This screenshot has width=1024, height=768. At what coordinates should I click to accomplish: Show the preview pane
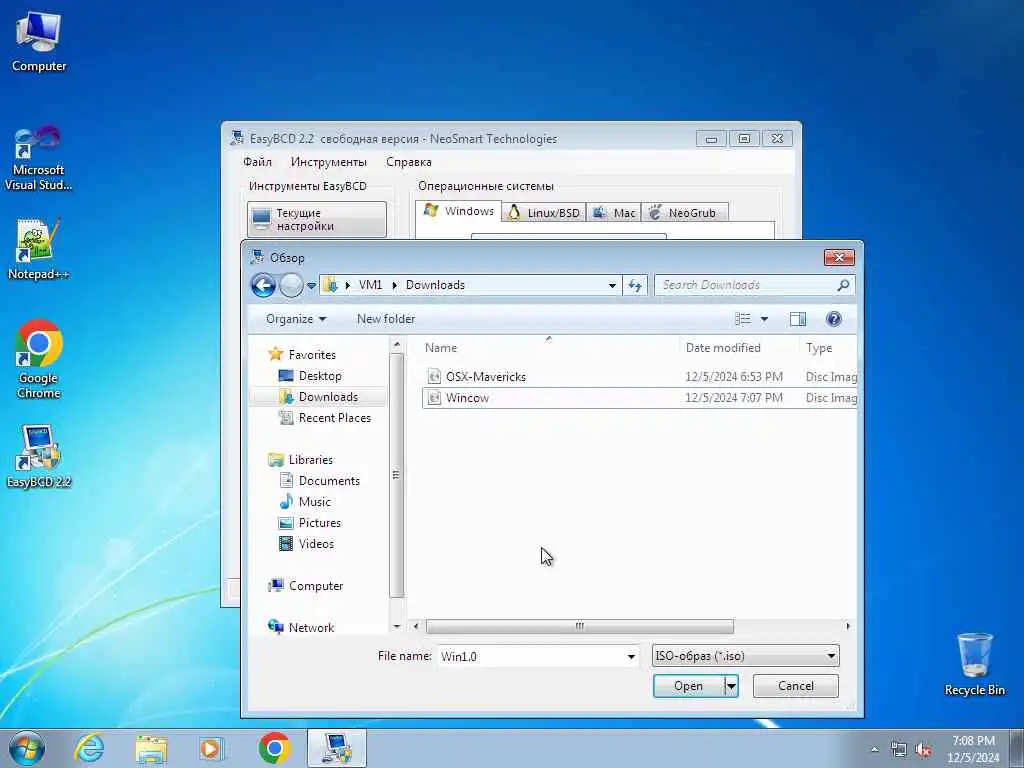(798, 319)
